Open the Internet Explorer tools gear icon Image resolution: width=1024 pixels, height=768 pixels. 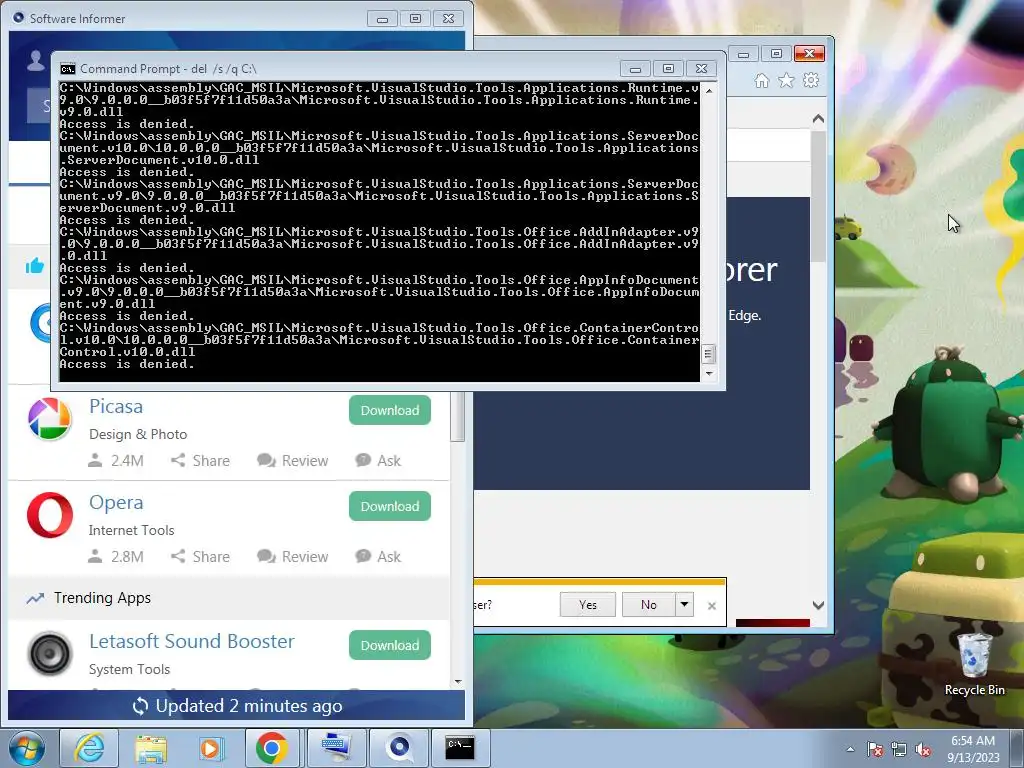click(811, 80)
